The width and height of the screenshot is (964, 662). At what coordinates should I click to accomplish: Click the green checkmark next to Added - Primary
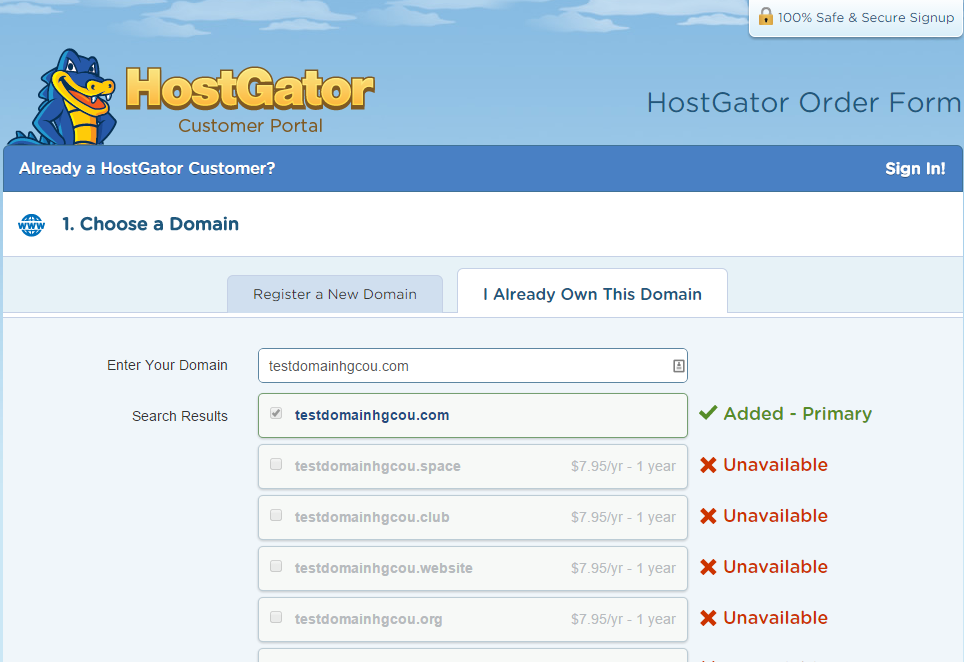[708, 412]
